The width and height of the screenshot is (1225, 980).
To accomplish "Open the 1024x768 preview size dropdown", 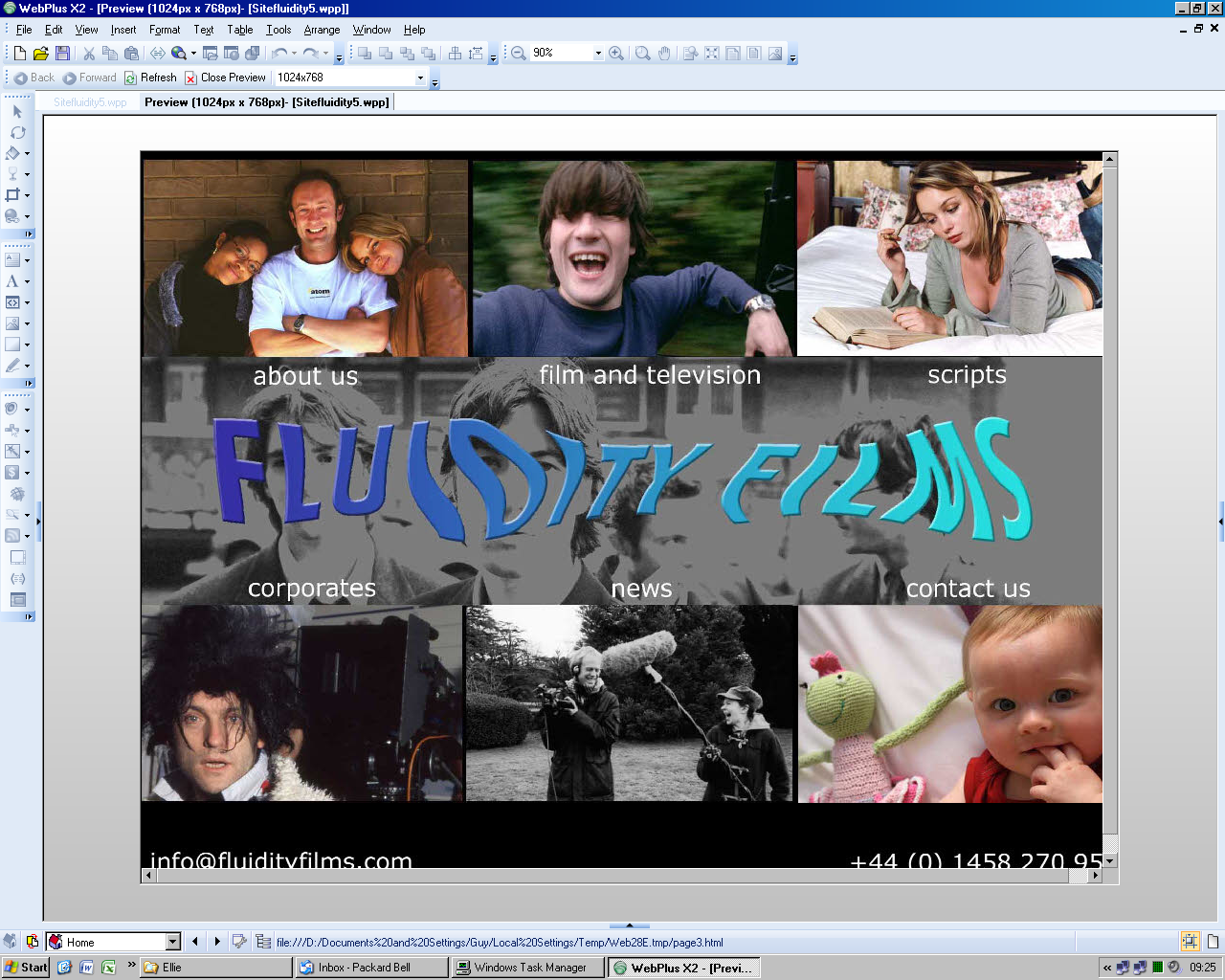I will point(419,78).
